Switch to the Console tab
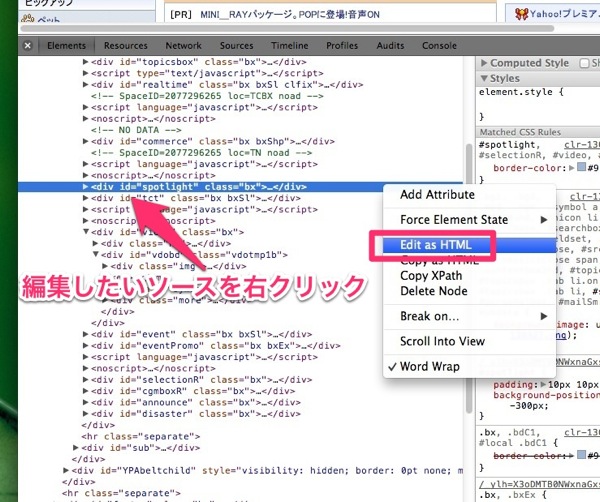 [439, 46]
